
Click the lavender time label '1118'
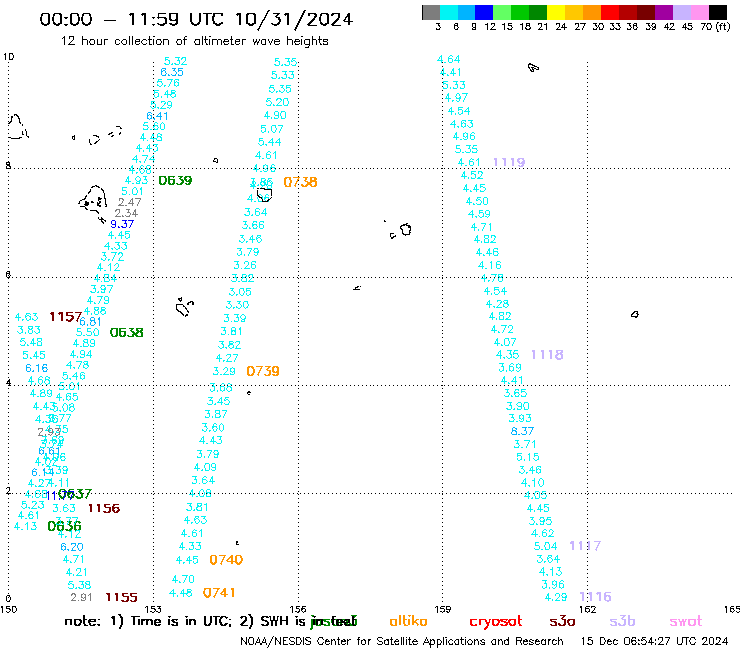point(547,355)
